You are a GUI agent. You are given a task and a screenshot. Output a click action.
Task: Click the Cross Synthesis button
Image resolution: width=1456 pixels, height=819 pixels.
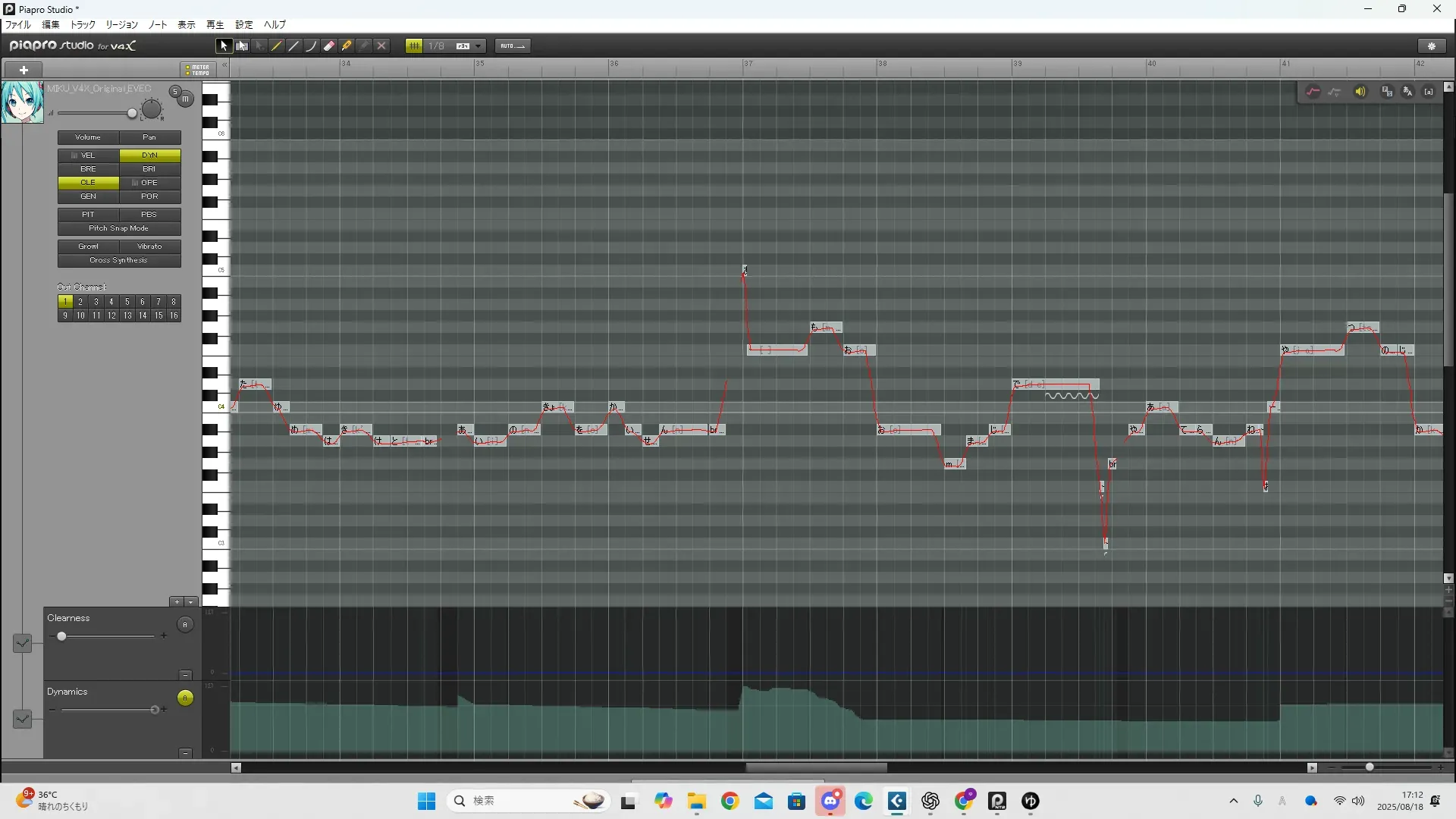coord(119,260)
